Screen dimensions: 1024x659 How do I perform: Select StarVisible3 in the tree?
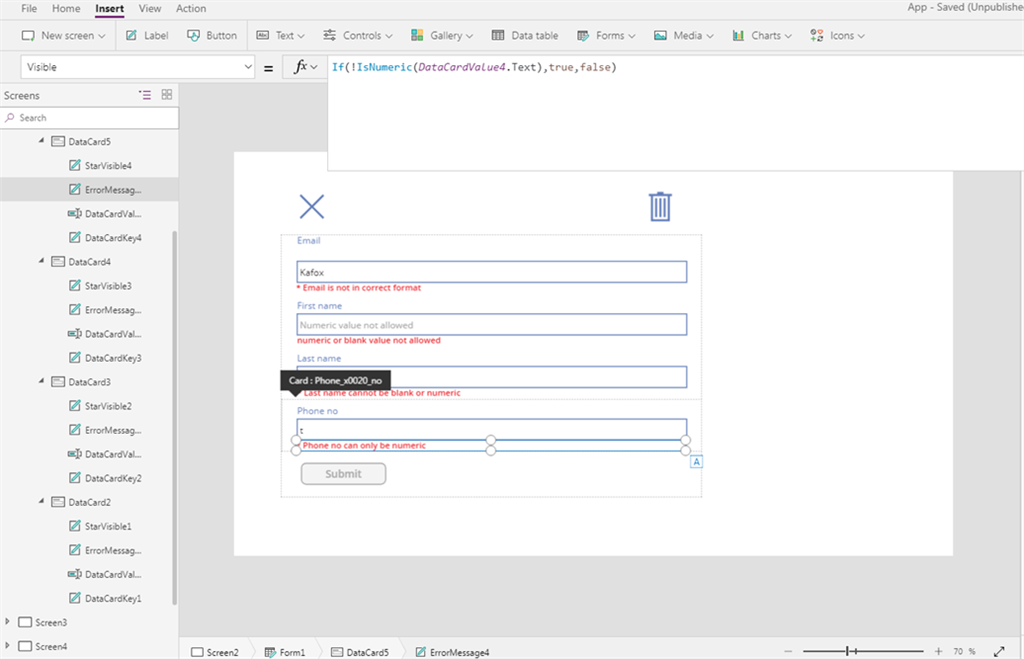click(108, 286)
